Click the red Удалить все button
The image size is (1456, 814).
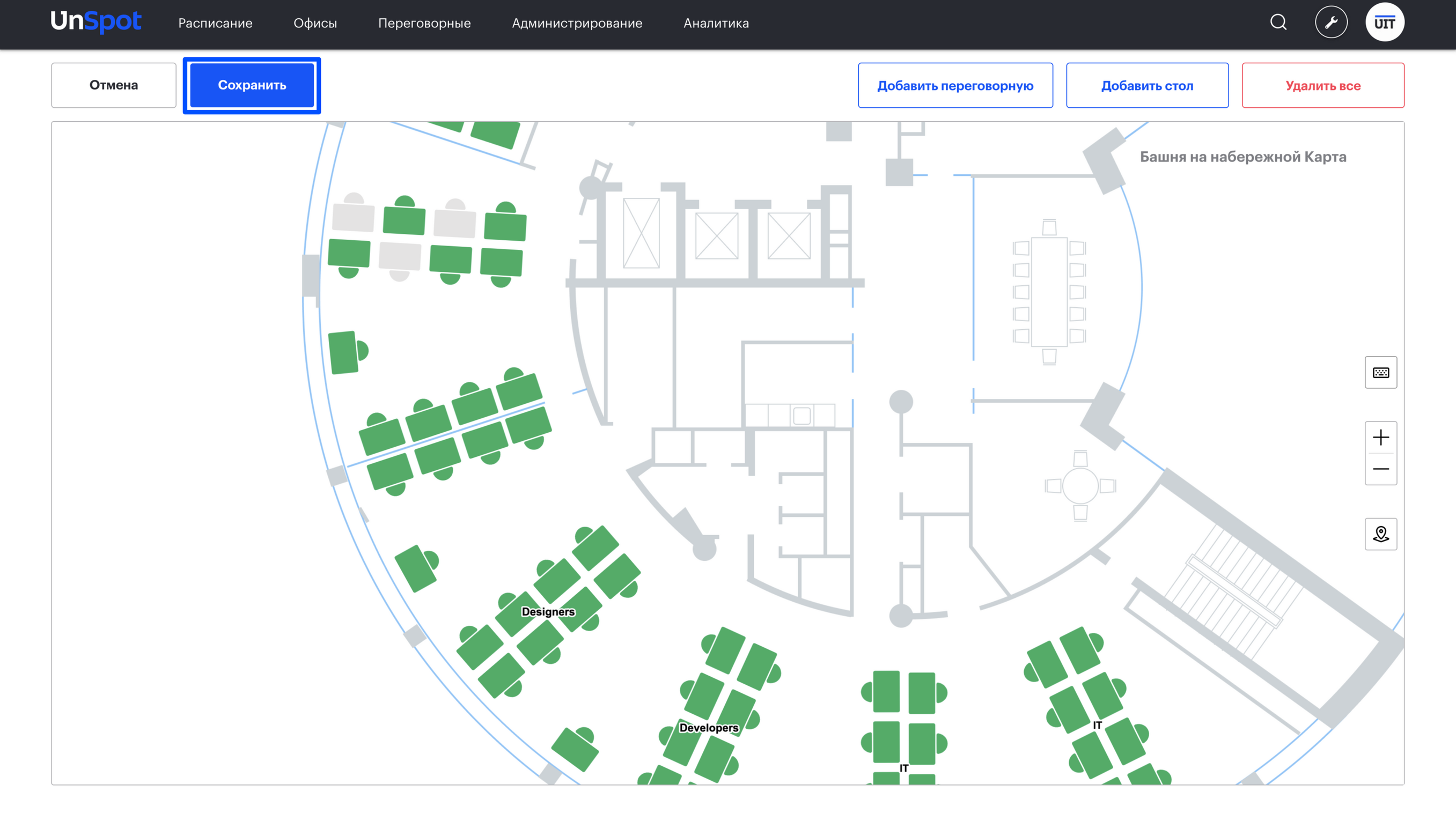click(x=1323, y=85)
